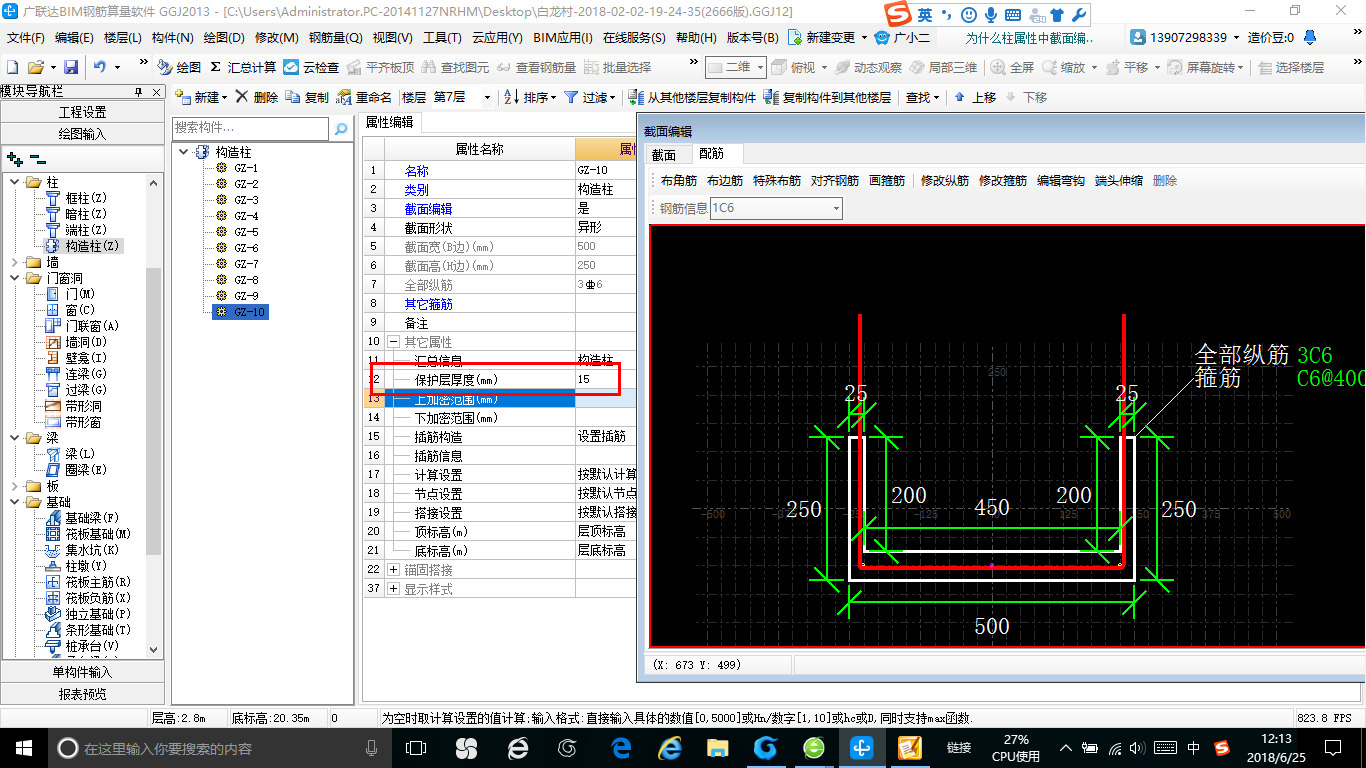This screenshot has height=768, width=1366.
Task: Click the 上移 move up arrow
Action: [x=975, y=97]
